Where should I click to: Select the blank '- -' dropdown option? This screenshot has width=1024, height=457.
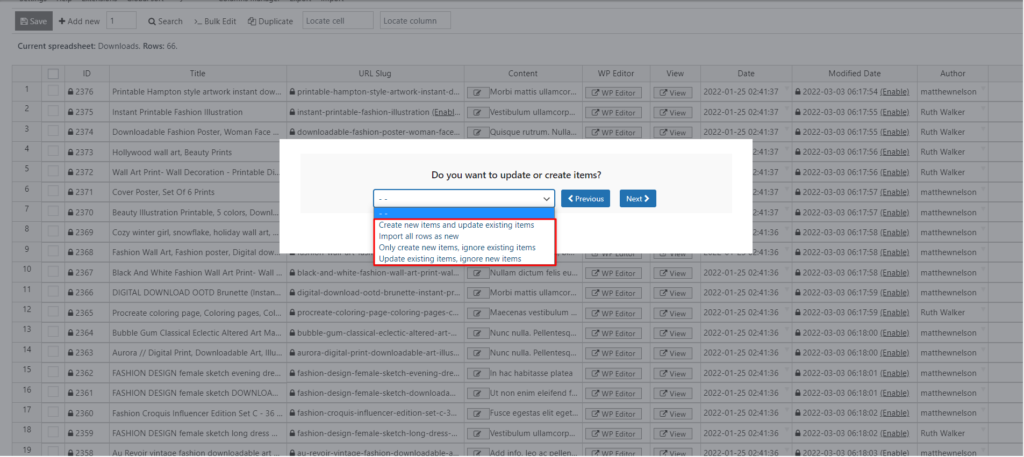coord(464,213)
